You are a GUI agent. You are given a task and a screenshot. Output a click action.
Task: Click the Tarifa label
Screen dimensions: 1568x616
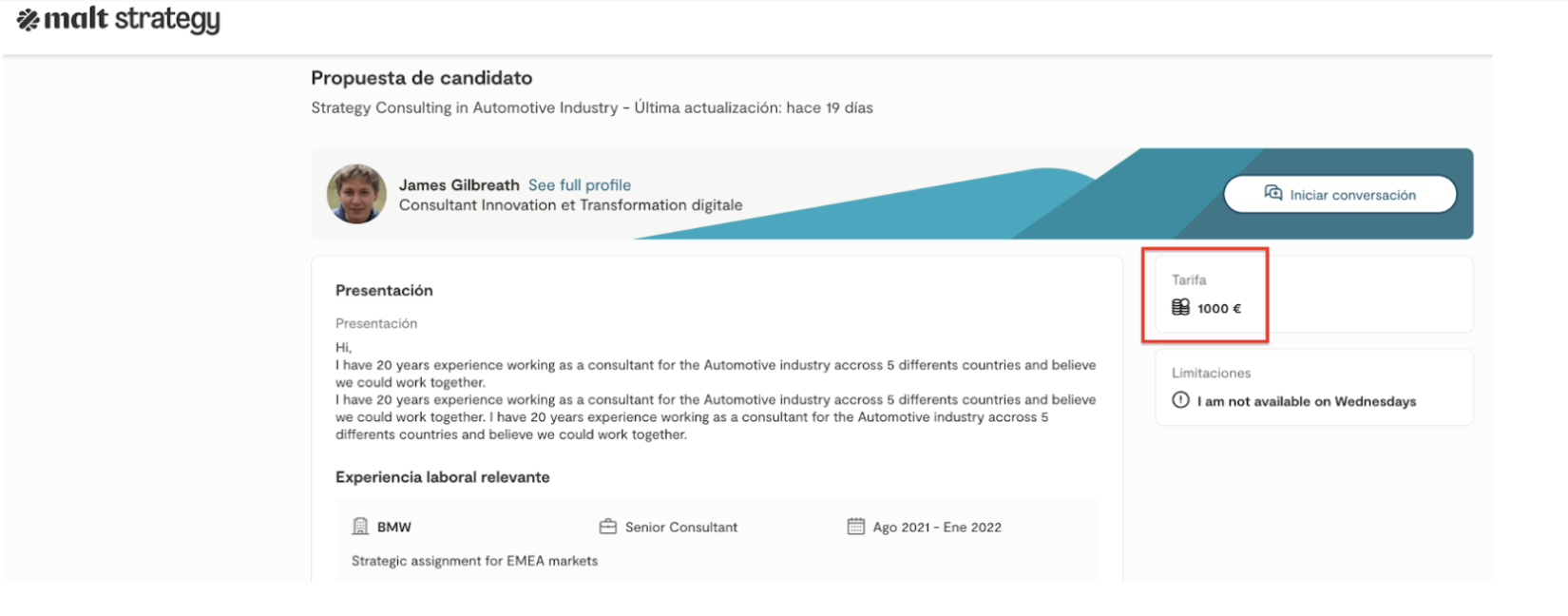click(x=1189, y=280)
